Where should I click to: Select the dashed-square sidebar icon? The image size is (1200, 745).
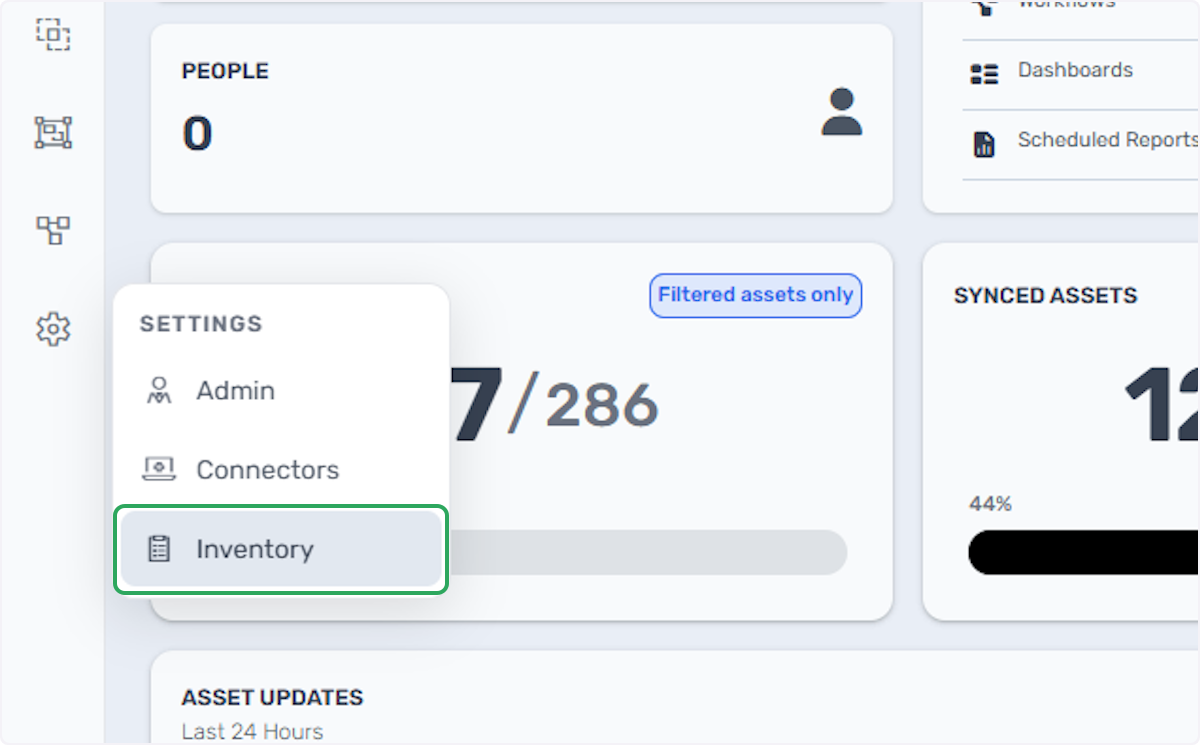click(53, 34)
